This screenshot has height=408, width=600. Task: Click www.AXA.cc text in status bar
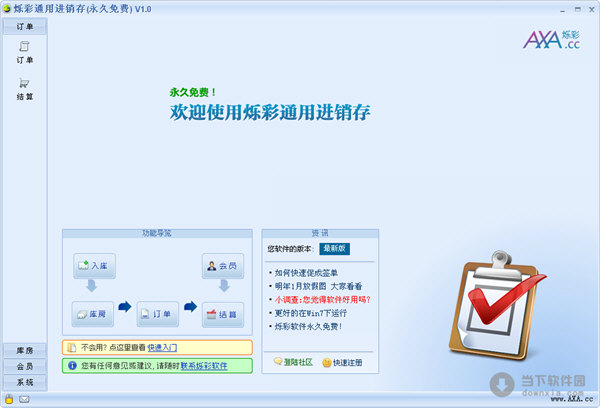coord(572,399)
